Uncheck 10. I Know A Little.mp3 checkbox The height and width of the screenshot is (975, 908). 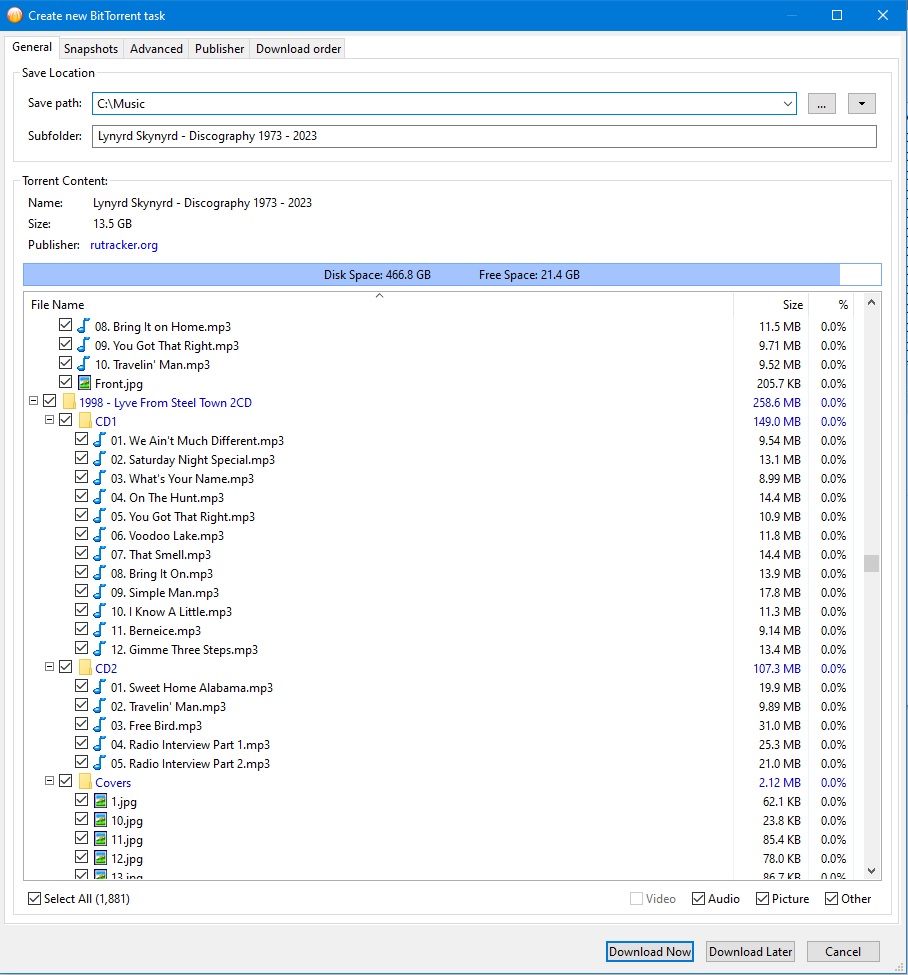point(81,609)
